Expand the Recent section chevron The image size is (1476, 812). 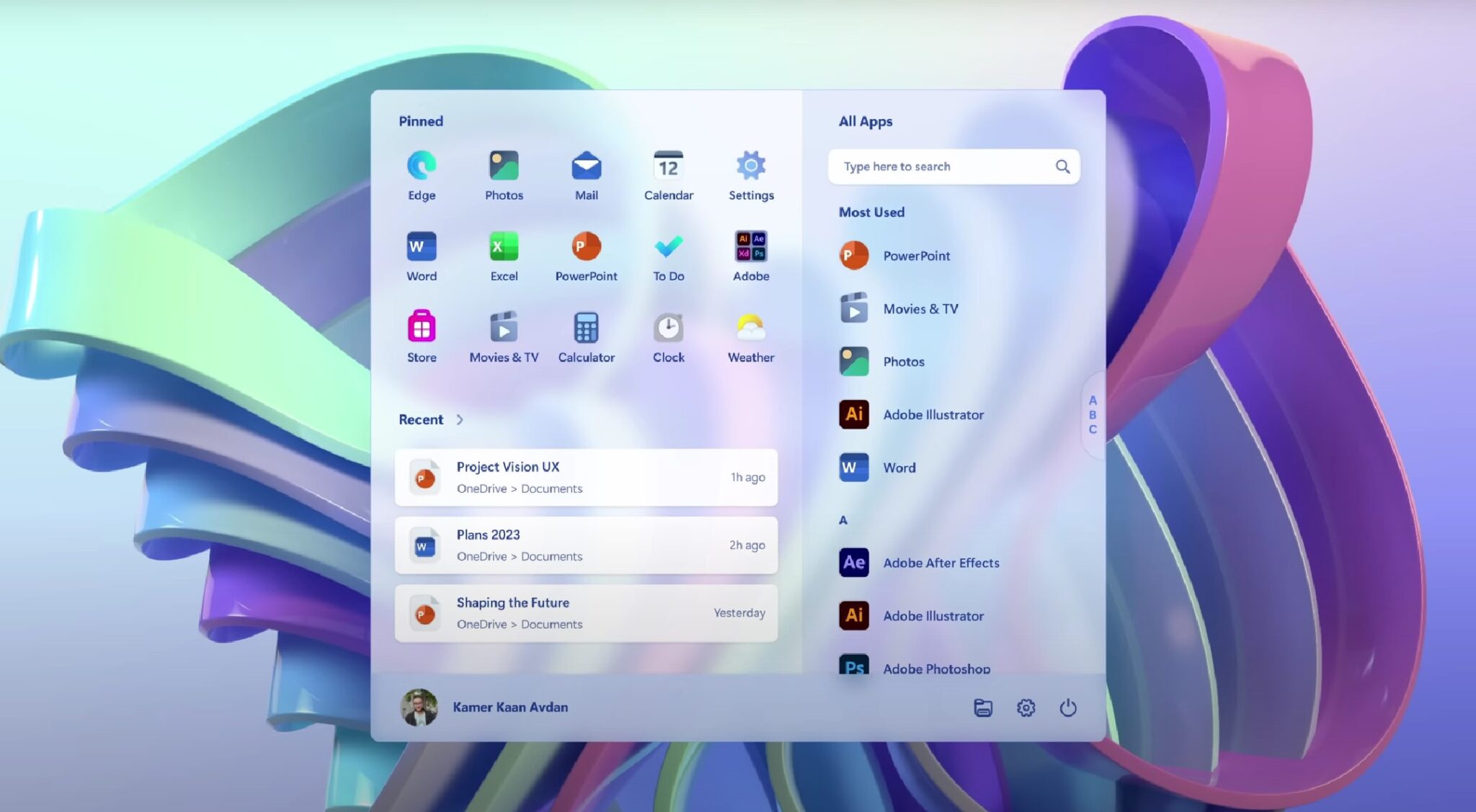tap(460, 419)
